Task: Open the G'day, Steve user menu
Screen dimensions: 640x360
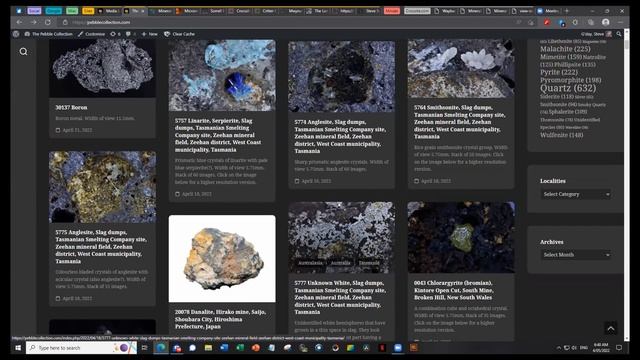Action: click(596, 34)
